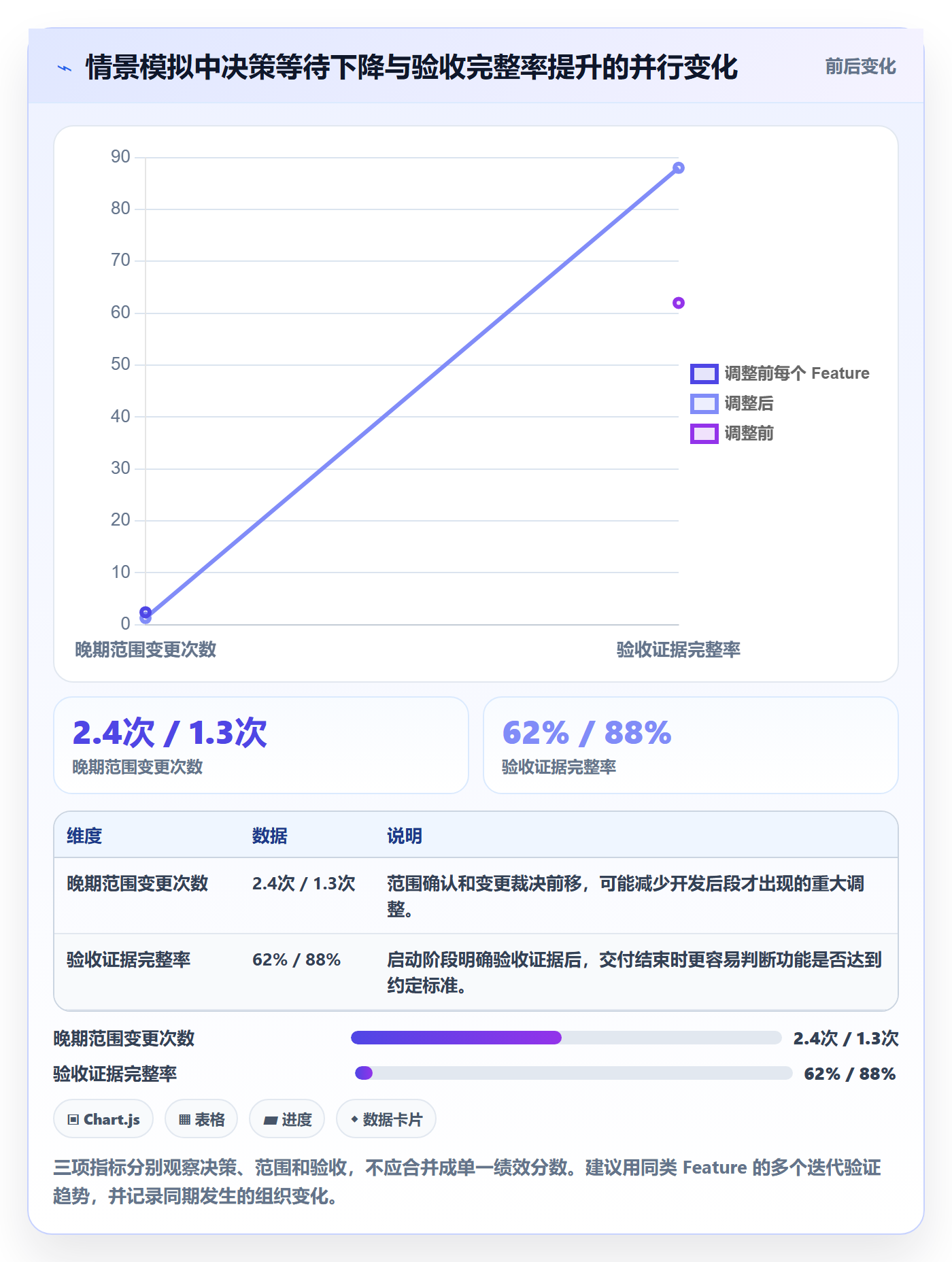Click the 验收证据完整率 x-axis label
The image size is (952, 1262).
pyautogui.click(x=678, y=649)
